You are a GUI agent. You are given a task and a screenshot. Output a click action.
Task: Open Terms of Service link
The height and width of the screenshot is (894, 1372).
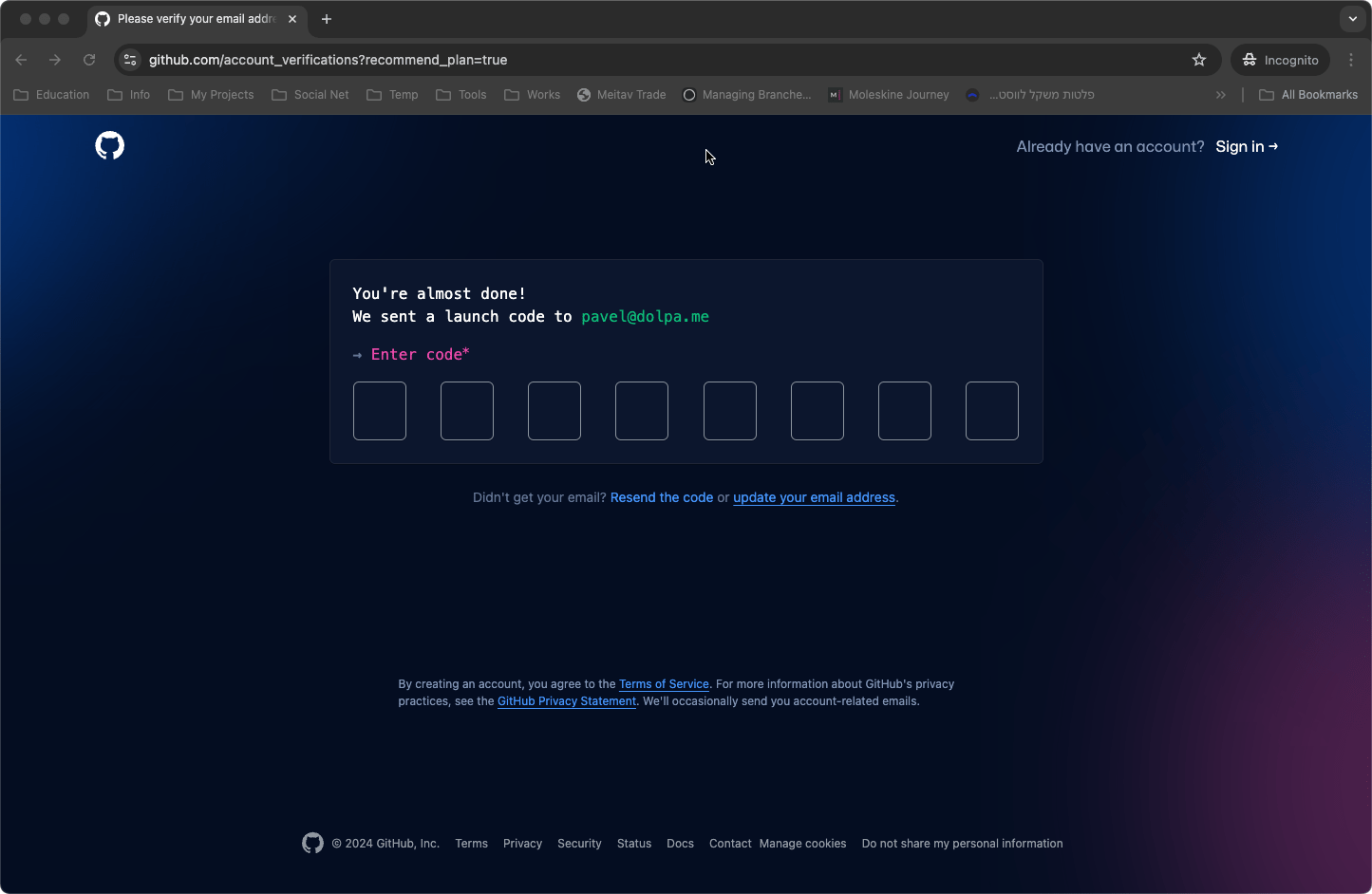coord(664,684)
